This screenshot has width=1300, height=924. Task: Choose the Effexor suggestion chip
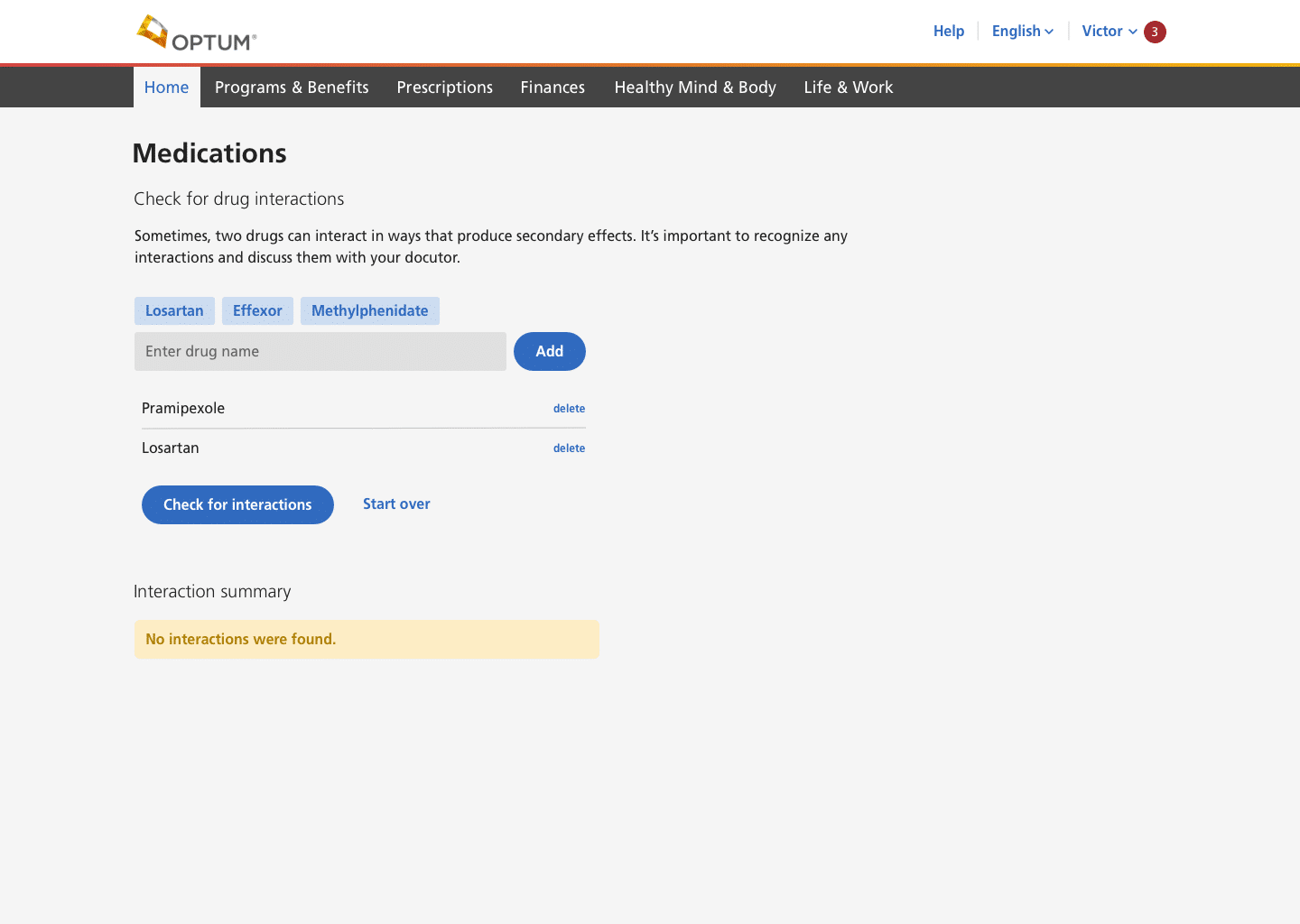pos(257,310)
